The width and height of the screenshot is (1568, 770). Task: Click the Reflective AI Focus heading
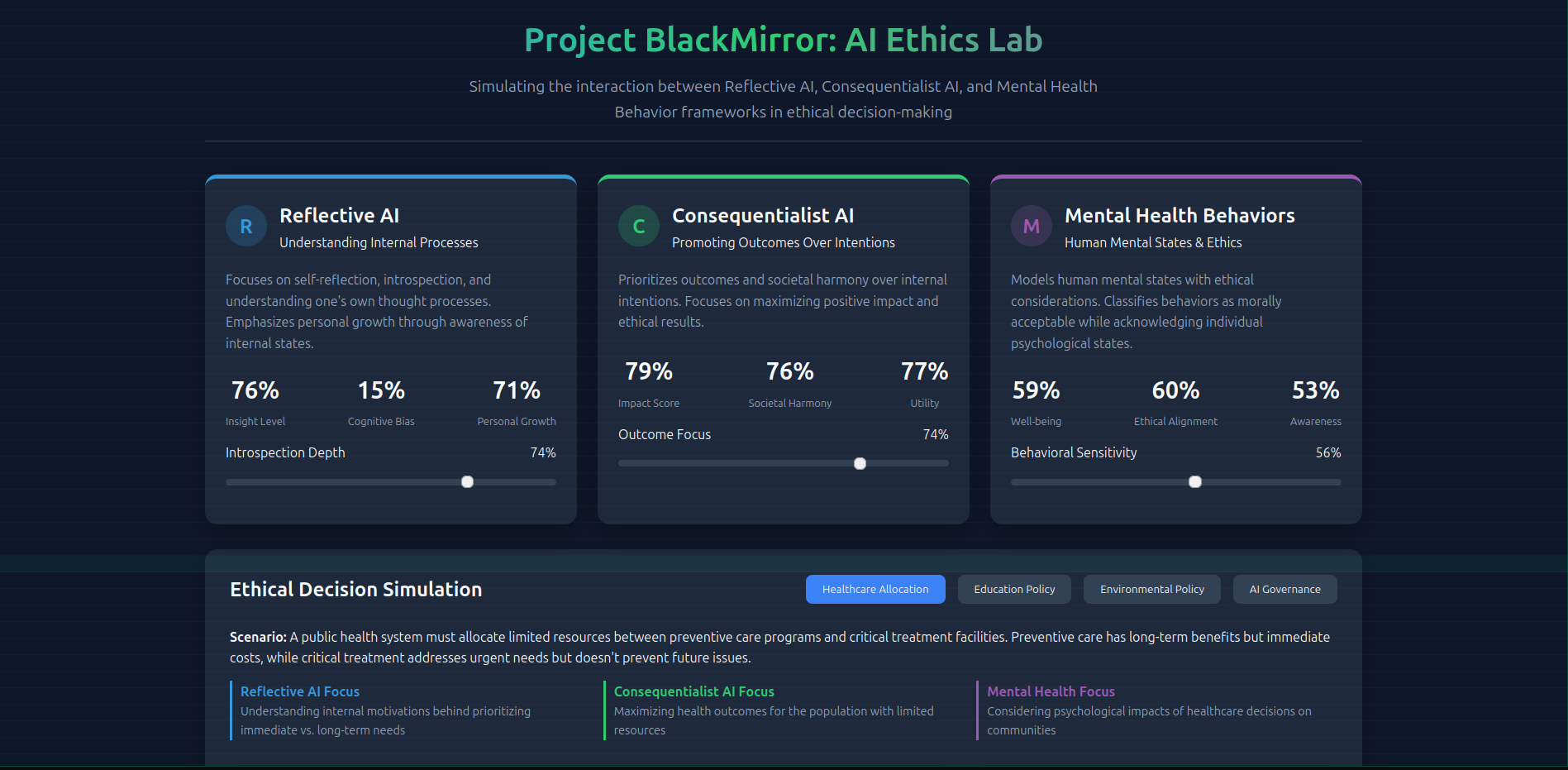click(x=300, y=691)
